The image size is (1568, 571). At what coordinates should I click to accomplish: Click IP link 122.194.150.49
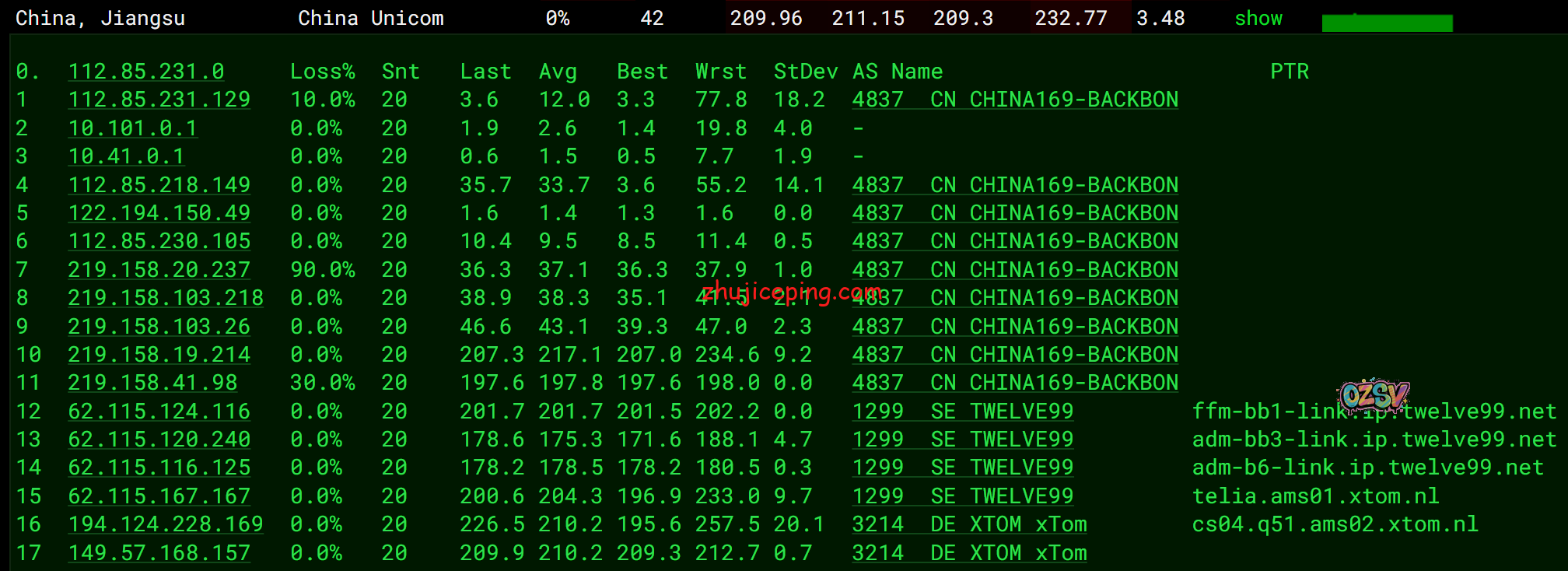point(159,213)
